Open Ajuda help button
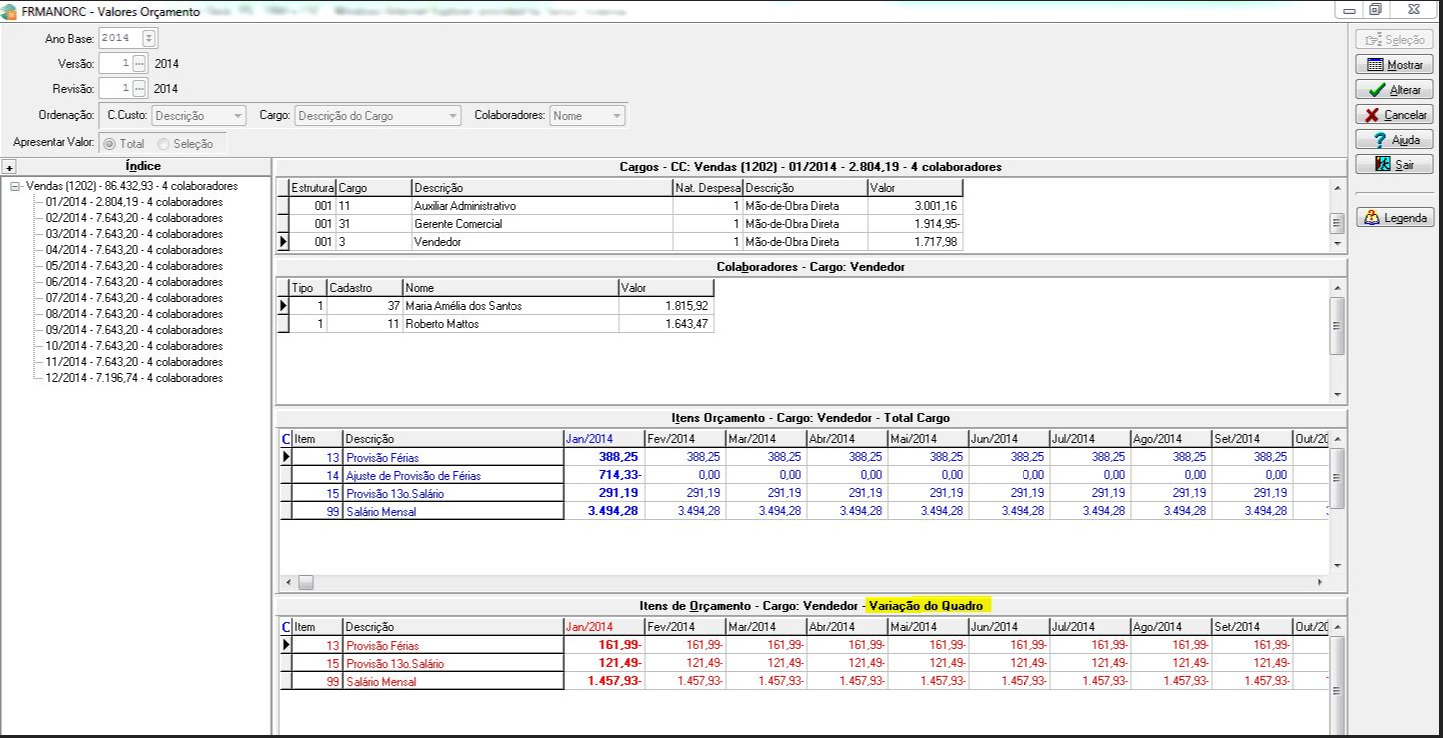Screen dimensions: 1443x738 [1394, 140]
